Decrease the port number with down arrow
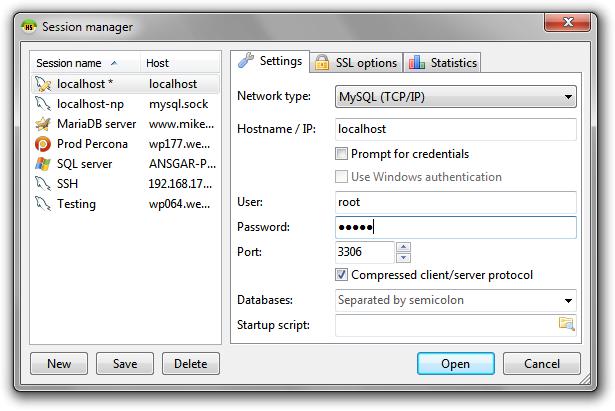 (403, 258)
